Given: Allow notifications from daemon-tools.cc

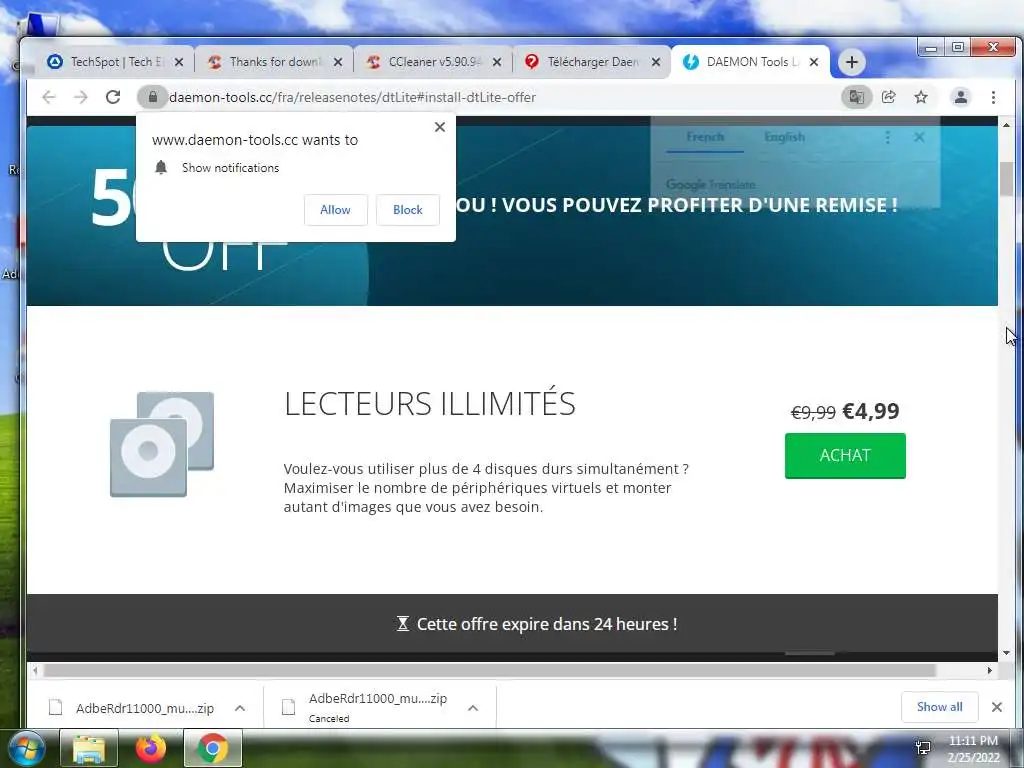Looking at the screenshot, I should (x=336, y=210).
